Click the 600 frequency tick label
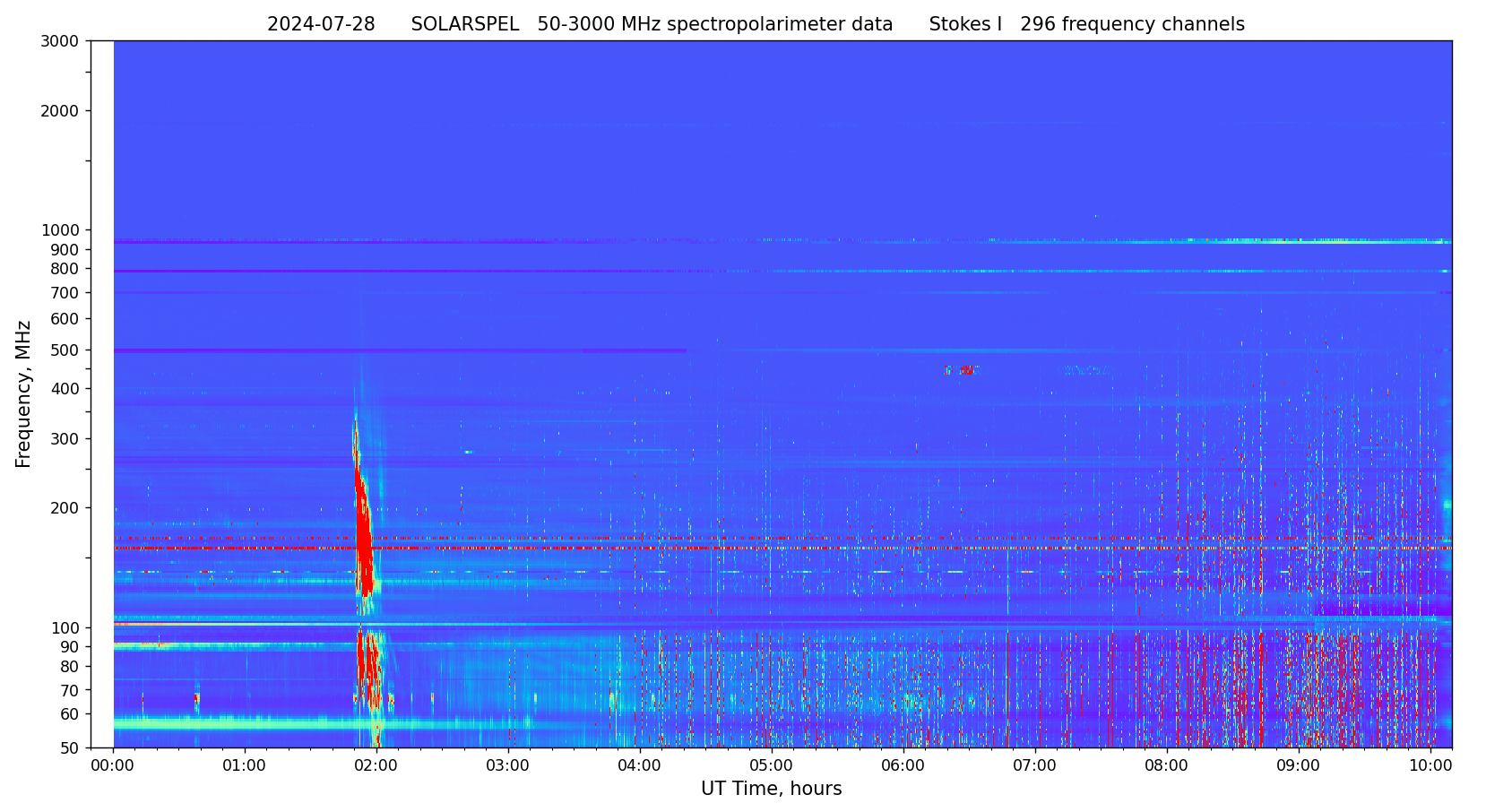Screen dimensions: 1512x812 65,319
